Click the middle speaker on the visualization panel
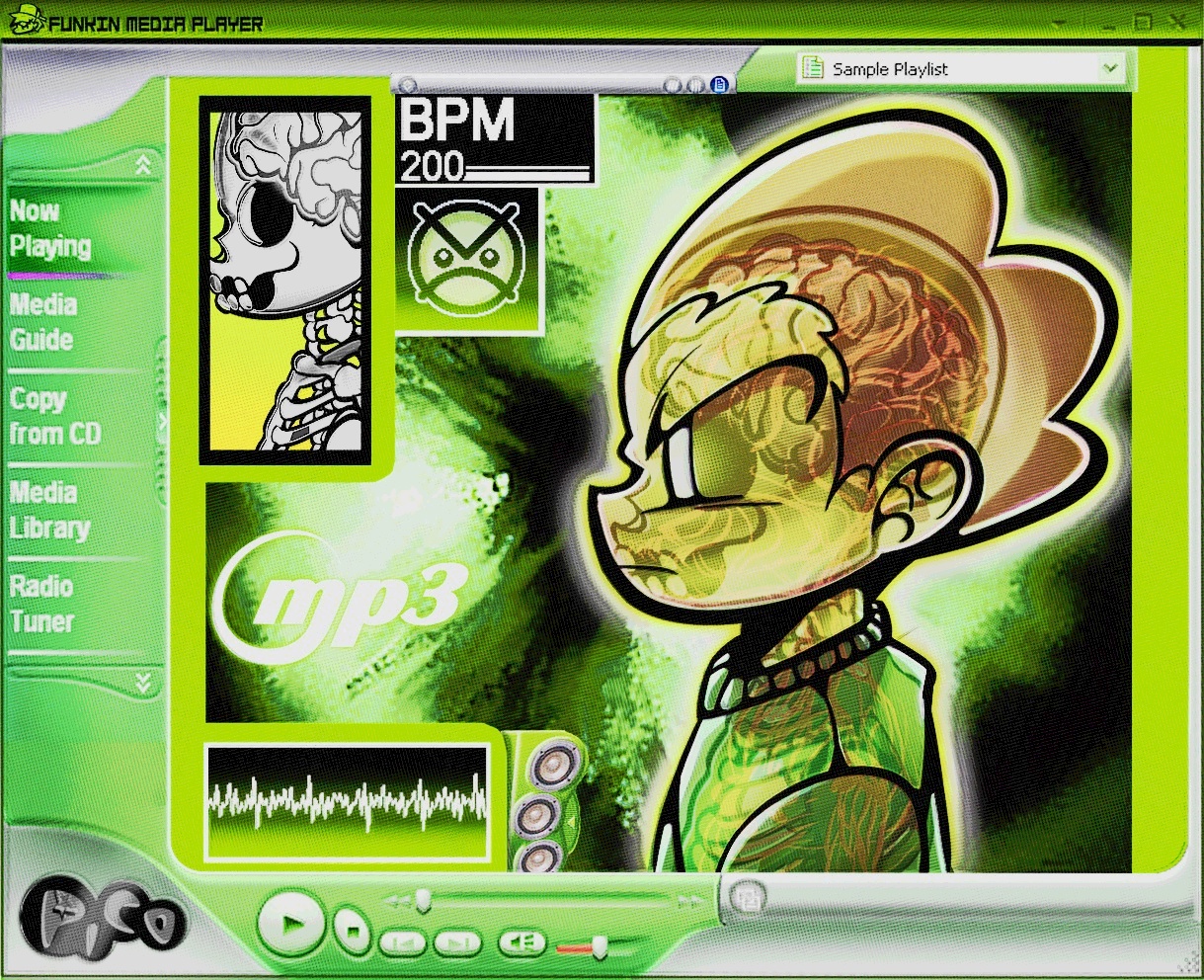The height and width of the screenshot is (980, 1204). [539, 815]
